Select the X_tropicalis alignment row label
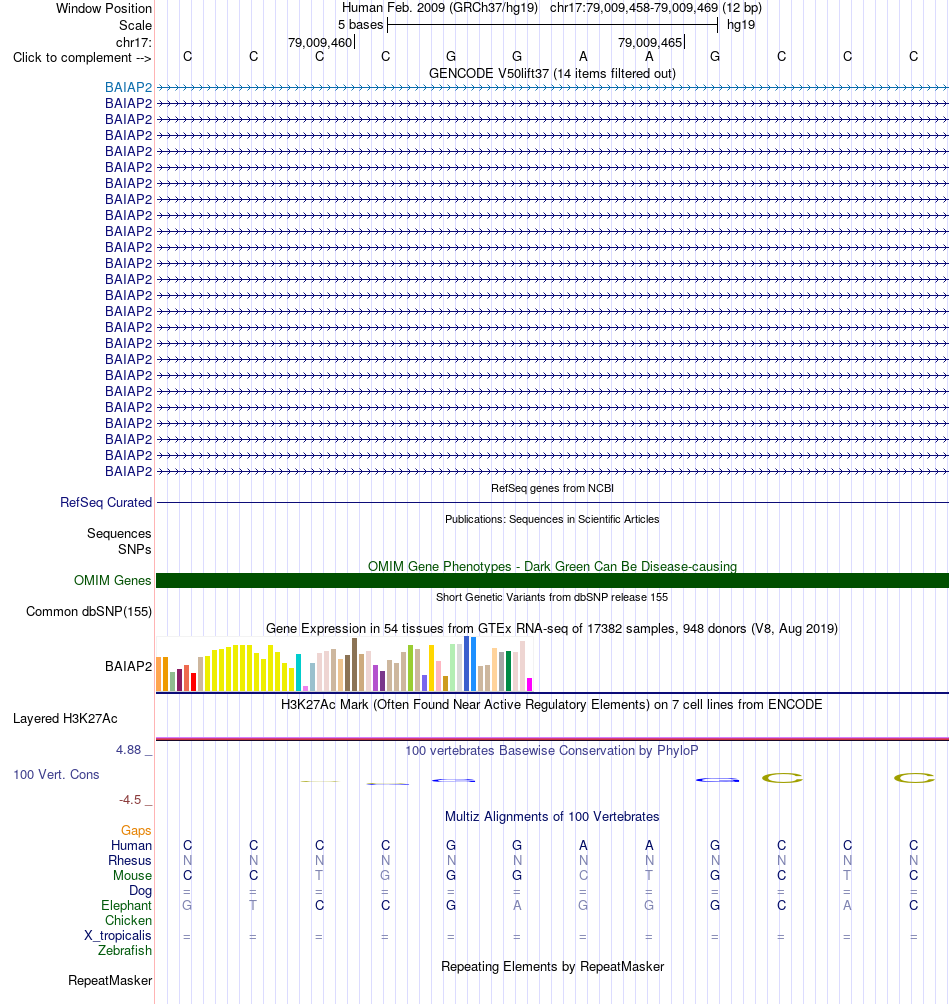This screenshot has width=950, height=1004. 118,935
